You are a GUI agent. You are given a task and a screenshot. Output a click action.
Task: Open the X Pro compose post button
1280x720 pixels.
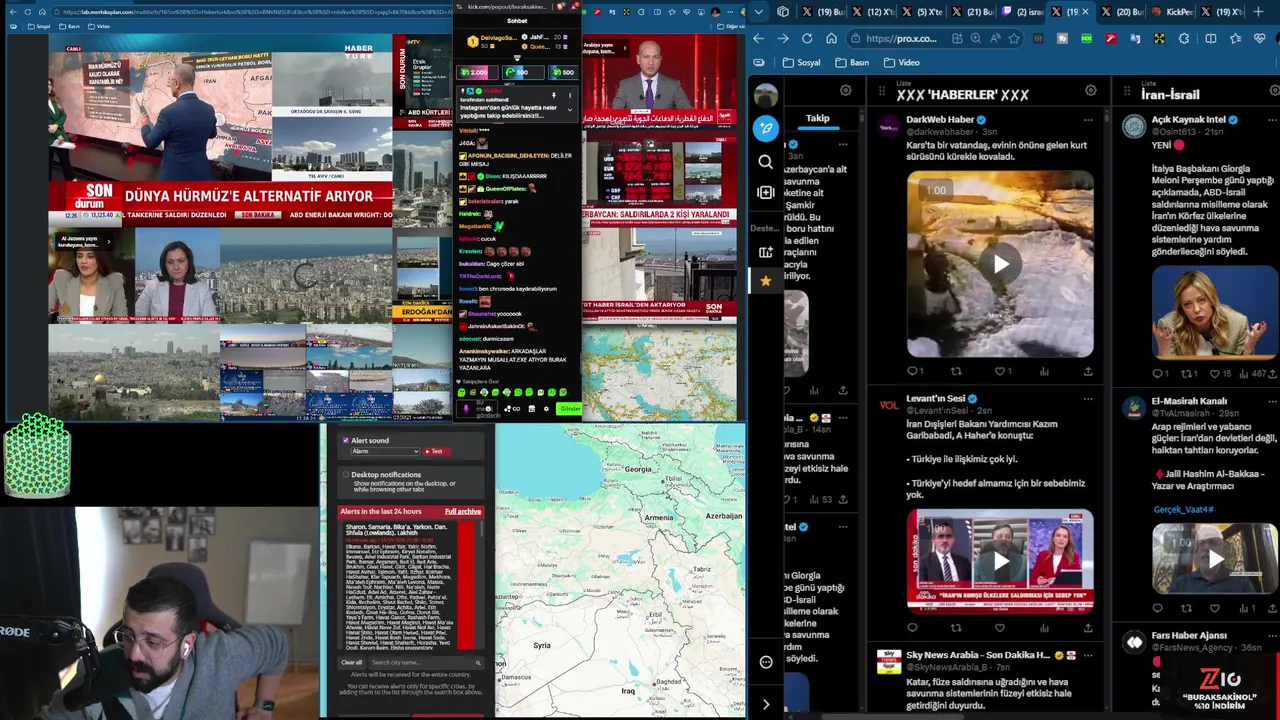coord(766,128)
